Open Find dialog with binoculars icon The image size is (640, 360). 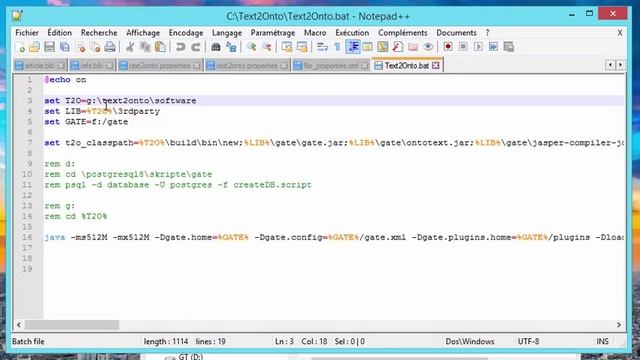click(x=216, y=47)
